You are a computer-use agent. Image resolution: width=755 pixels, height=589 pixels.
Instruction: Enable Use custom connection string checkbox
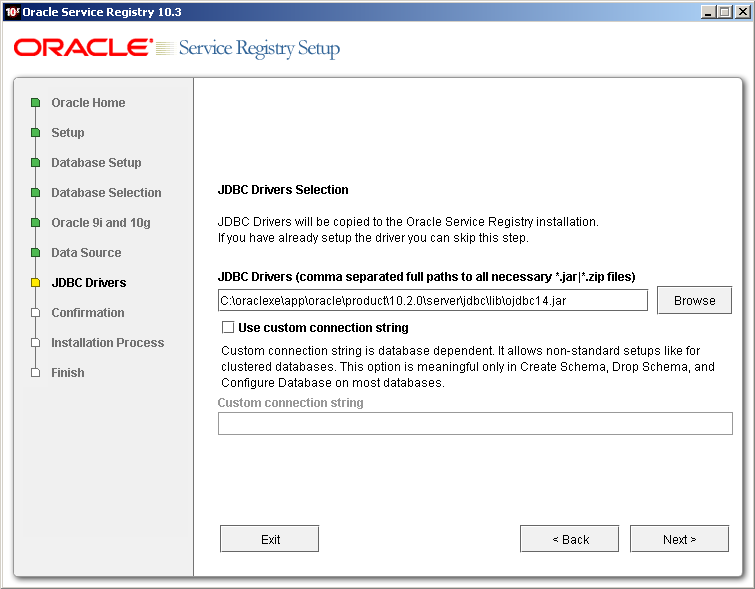228,327
